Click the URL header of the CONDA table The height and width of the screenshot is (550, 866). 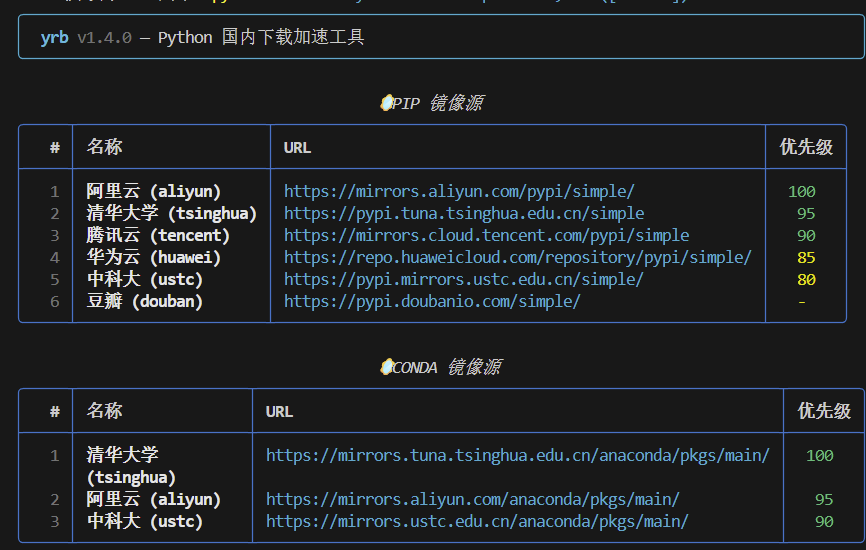click(279, 412)
